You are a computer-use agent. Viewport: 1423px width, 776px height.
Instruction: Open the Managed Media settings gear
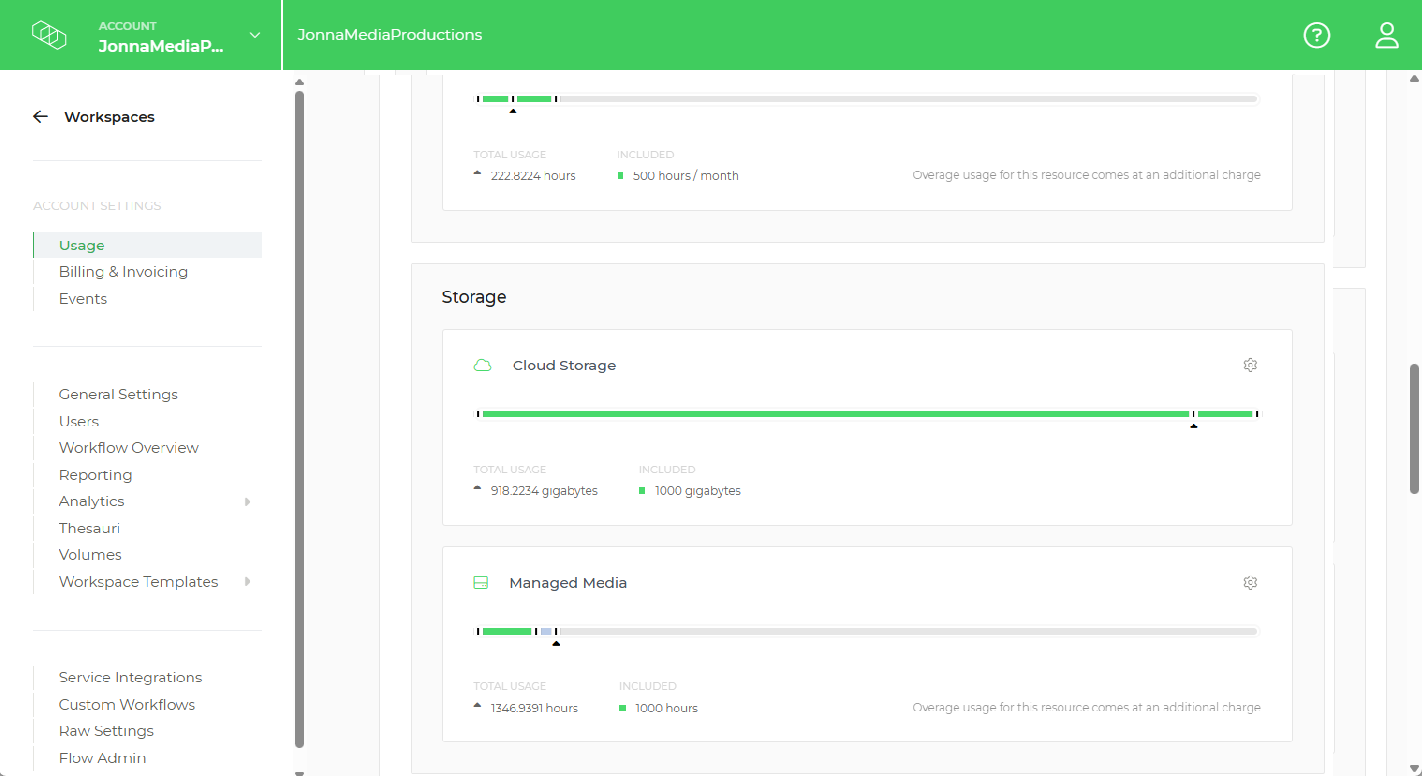coord(1250,582)
